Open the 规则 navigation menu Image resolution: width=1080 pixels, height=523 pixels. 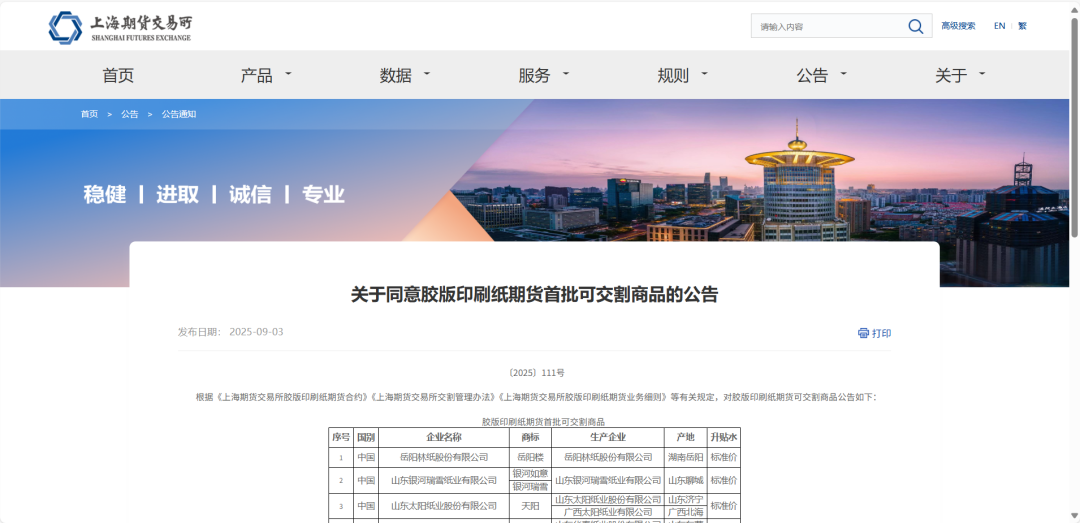coord(673,76)
